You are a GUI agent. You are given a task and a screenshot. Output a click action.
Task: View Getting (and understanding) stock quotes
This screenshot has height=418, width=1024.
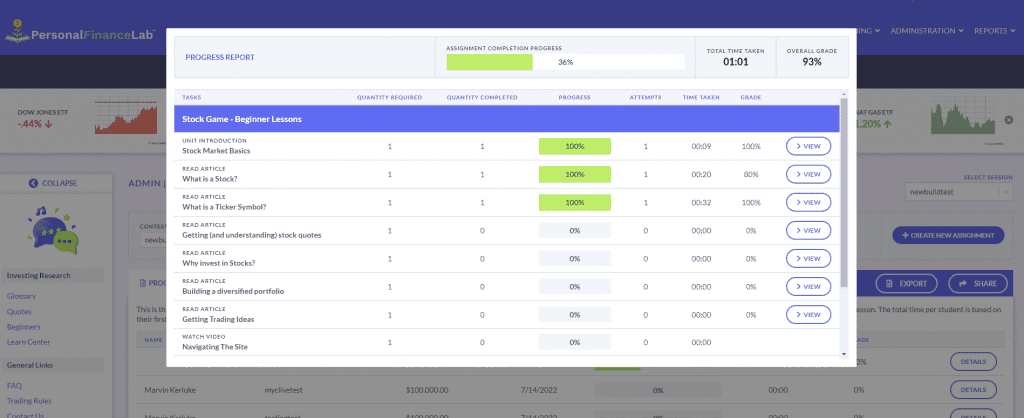pos(808,231)
